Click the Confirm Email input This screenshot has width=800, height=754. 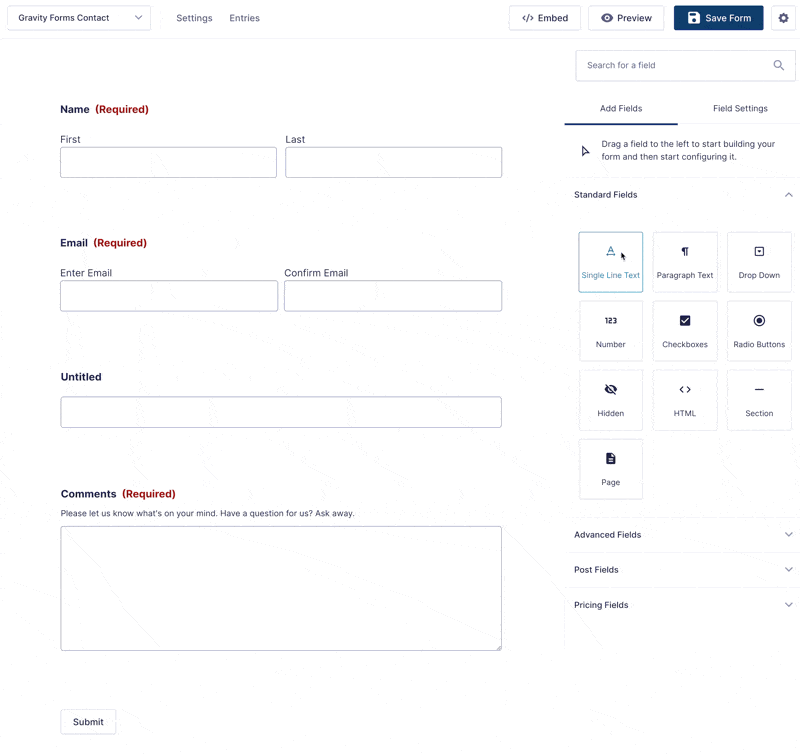tap(393, 296)
